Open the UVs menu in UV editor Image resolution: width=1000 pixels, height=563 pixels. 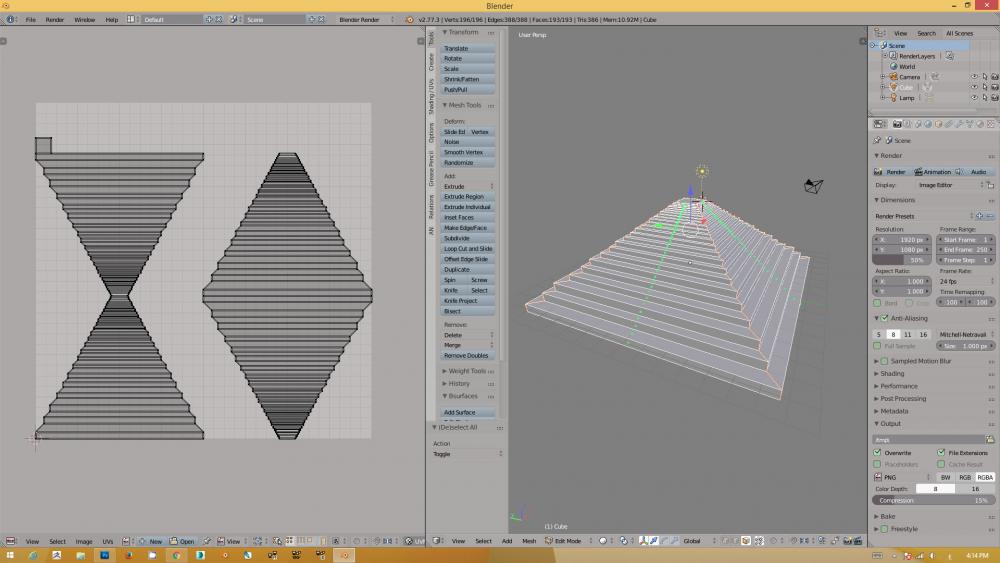click(x=108, y=541)
